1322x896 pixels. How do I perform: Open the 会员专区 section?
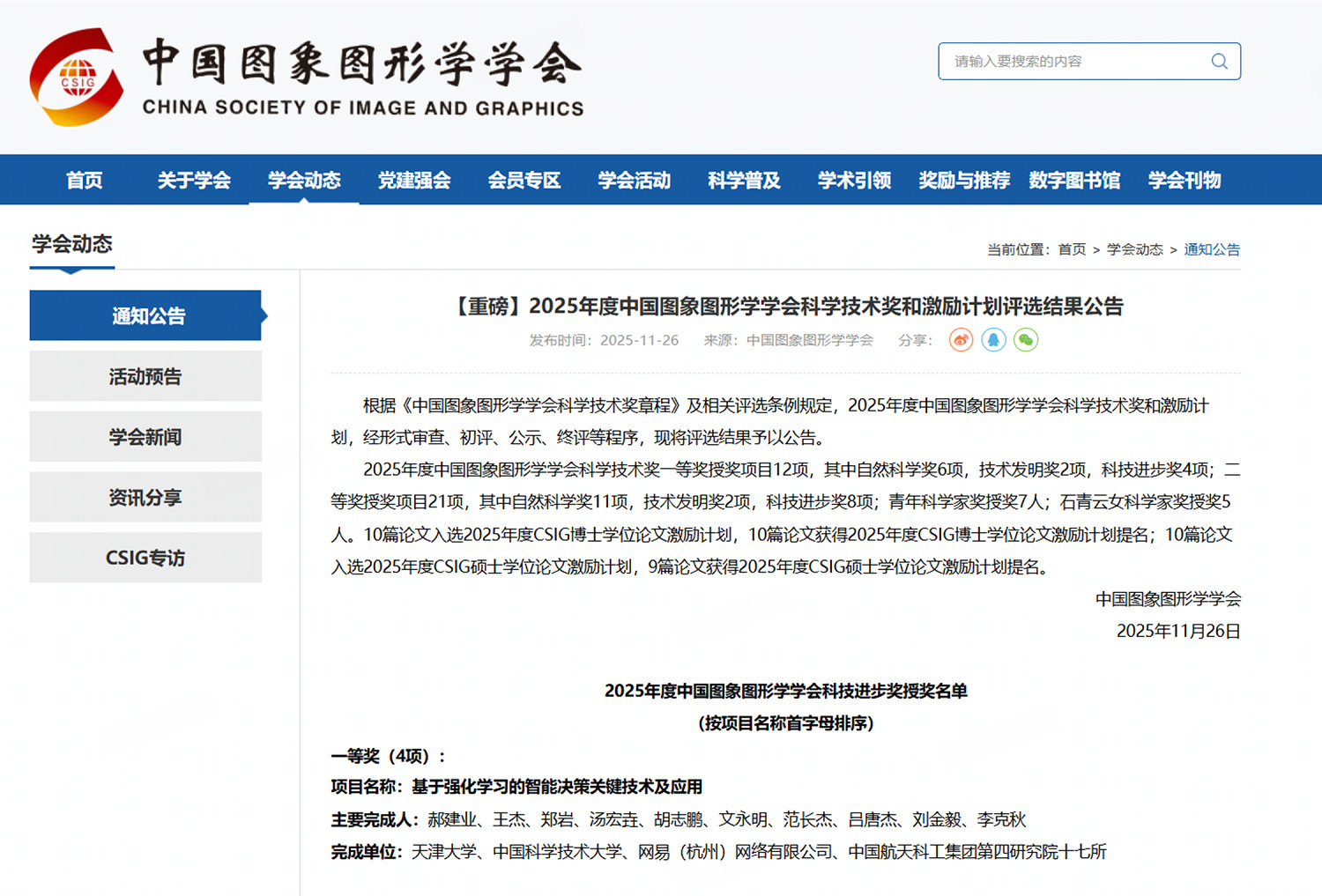[x=524, y=180]
